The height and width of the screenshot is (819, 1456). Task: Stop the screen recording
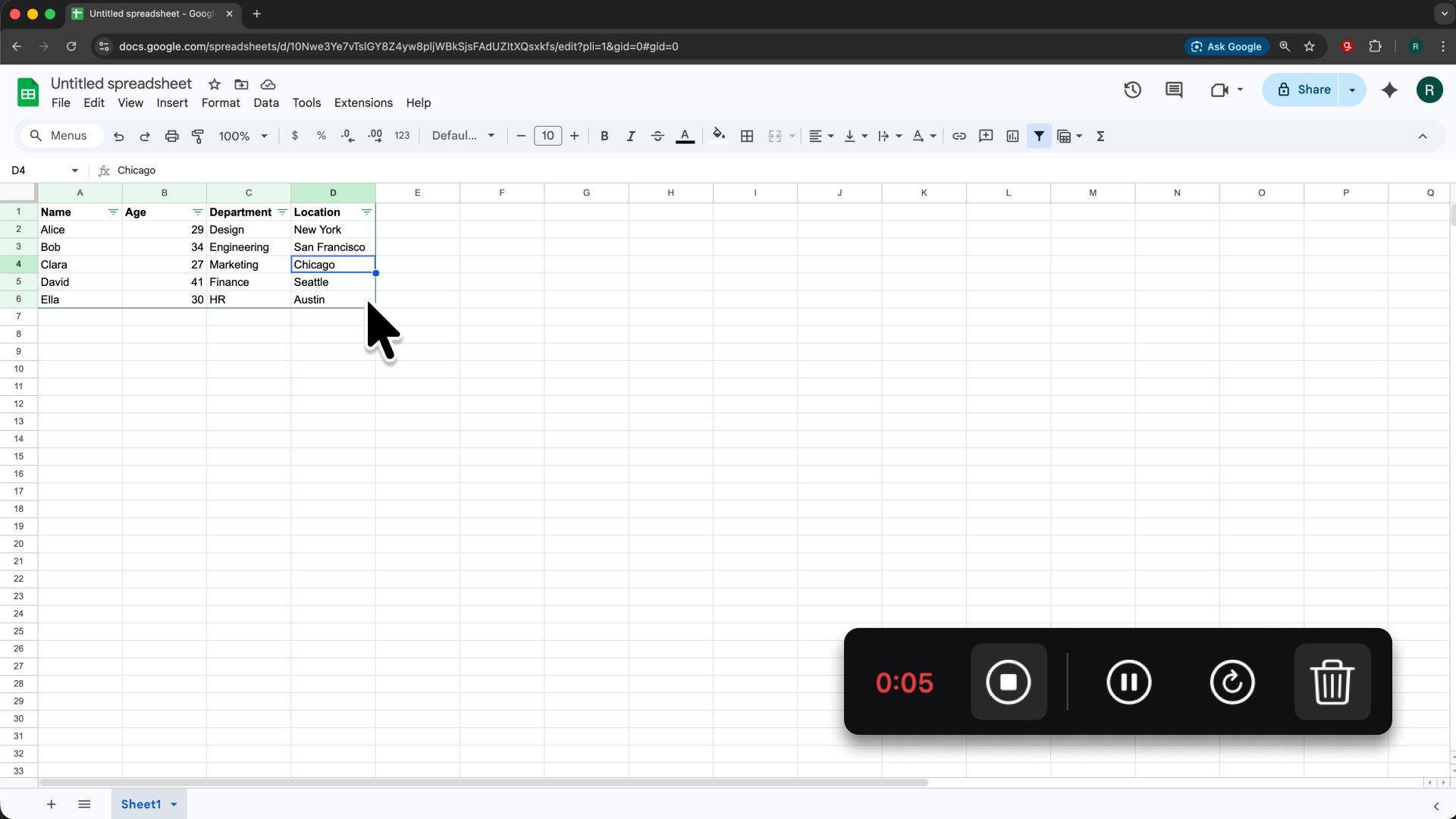click(x=1008, y=682)
